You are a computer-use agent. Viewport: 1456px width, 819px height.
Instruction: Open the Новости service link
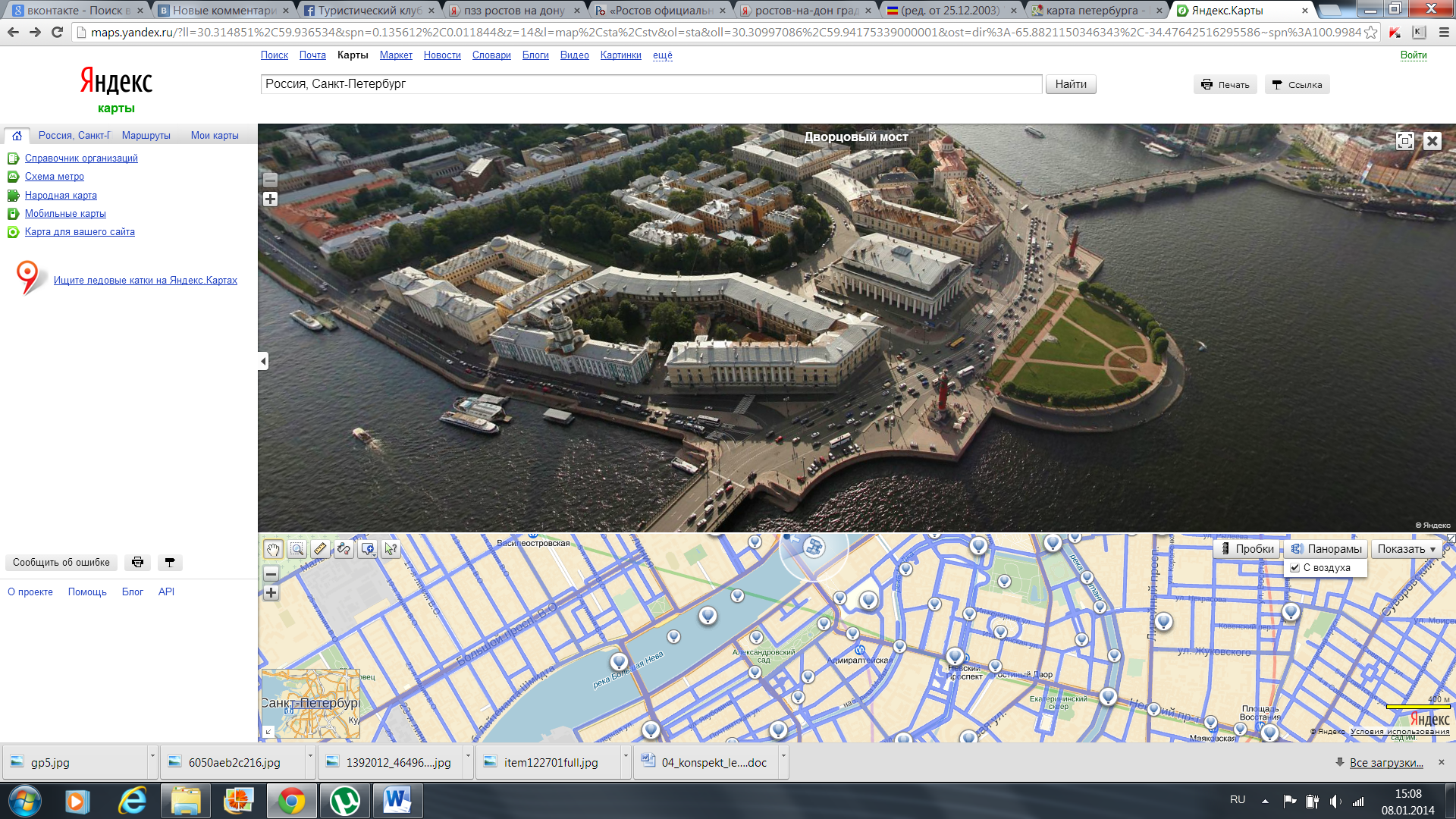[x=442, y=55]
